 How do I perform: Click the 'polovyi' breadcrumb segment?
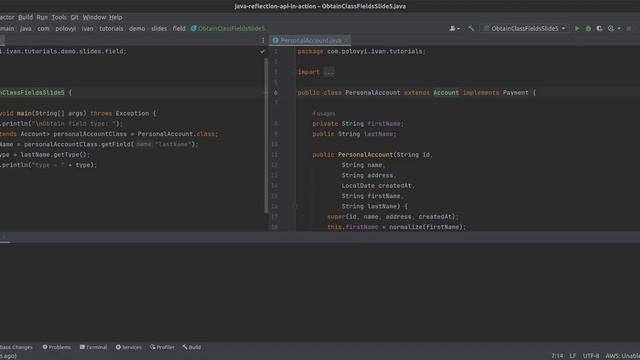click(66, 29)
